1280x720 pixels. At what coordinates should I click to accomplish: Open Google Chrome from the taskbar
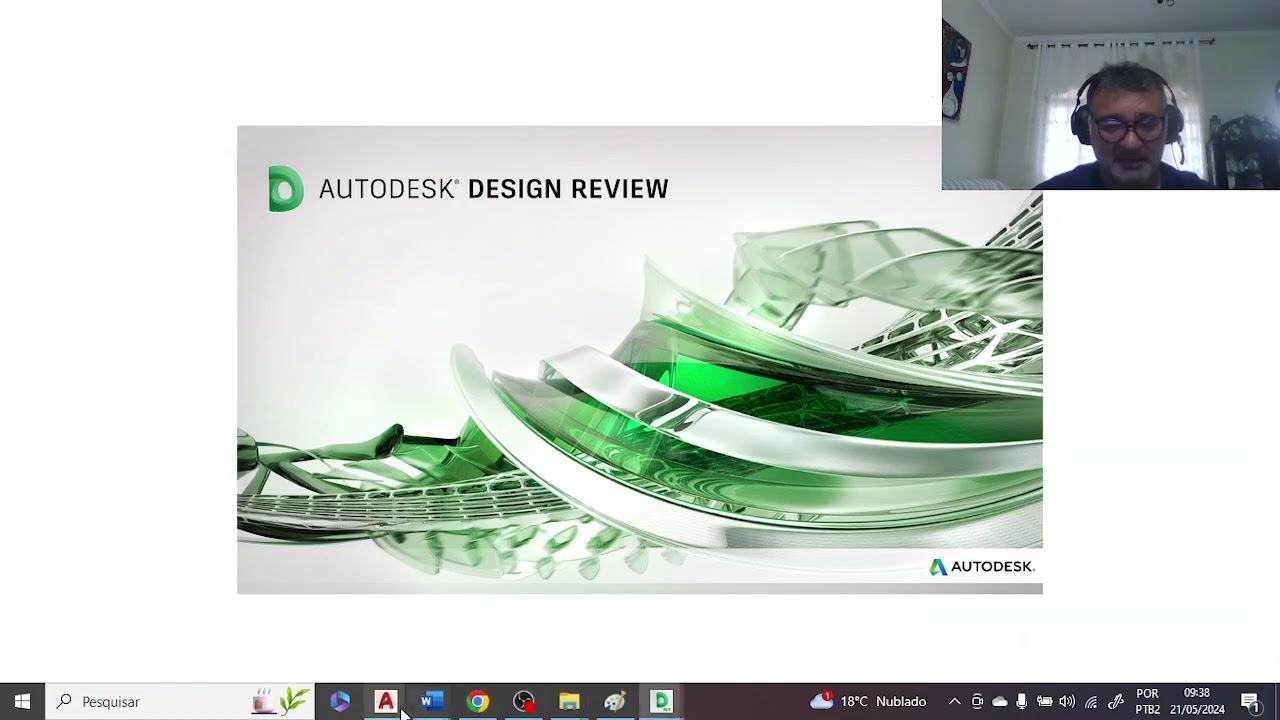tap(478, 701)
